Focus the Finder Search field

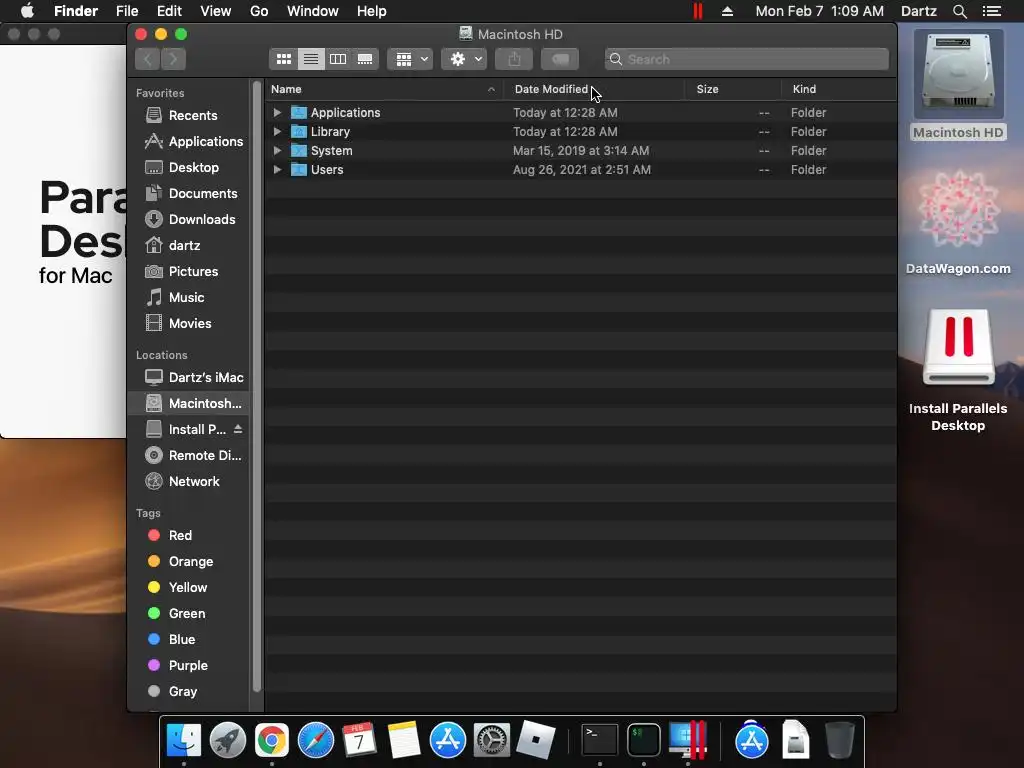click(746, 59)
